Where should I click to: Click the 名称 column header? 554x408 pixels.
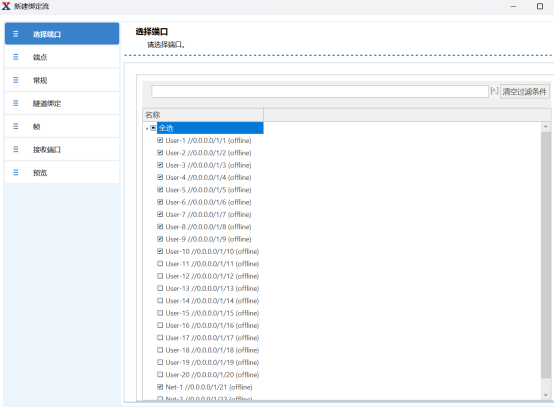pos(203,115)
